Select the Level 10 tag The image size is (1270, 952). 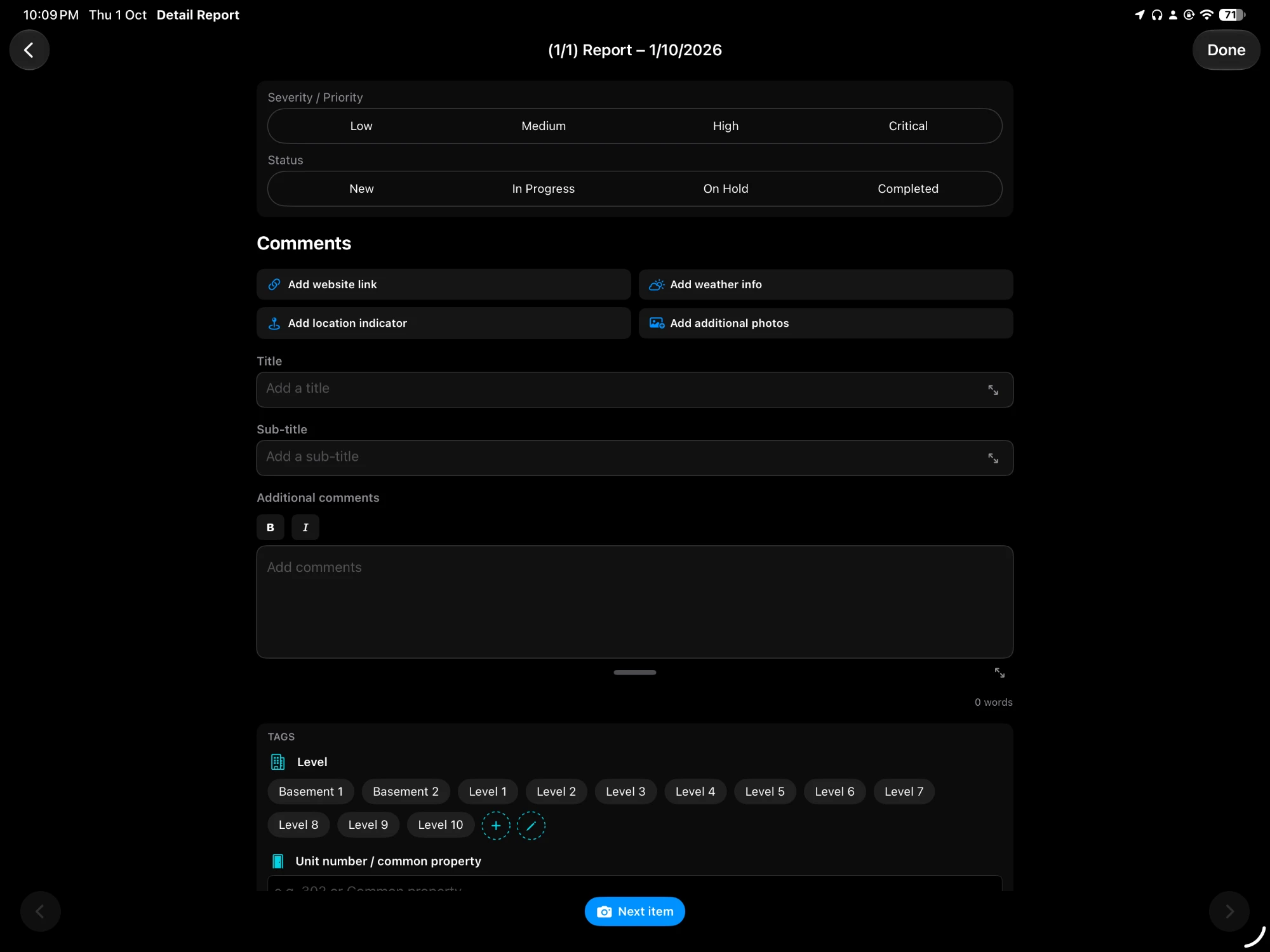441,824
